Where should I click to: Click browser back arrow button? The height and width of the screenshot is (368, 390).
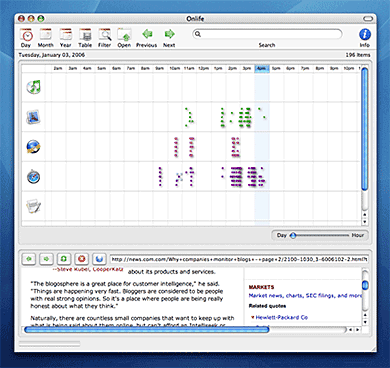29,259
